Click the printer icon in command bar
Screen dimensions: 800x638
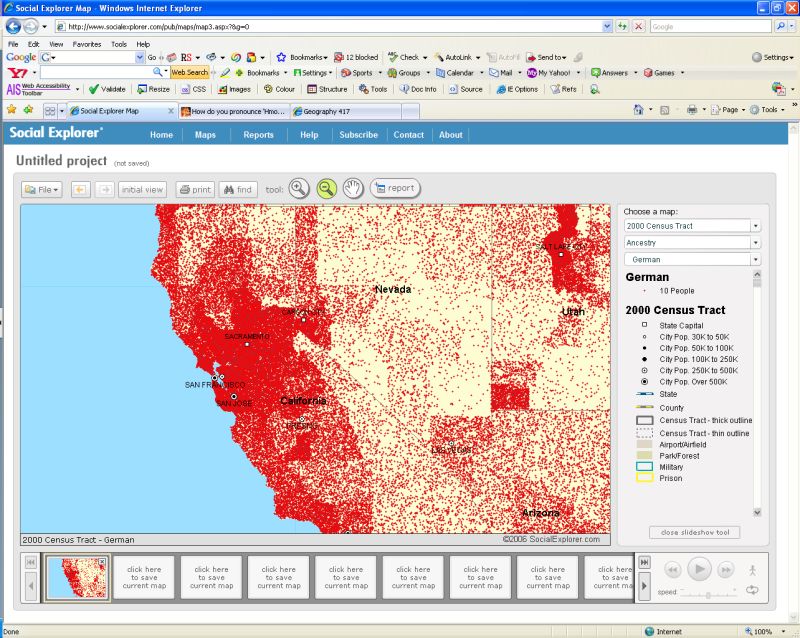[692, 109]
